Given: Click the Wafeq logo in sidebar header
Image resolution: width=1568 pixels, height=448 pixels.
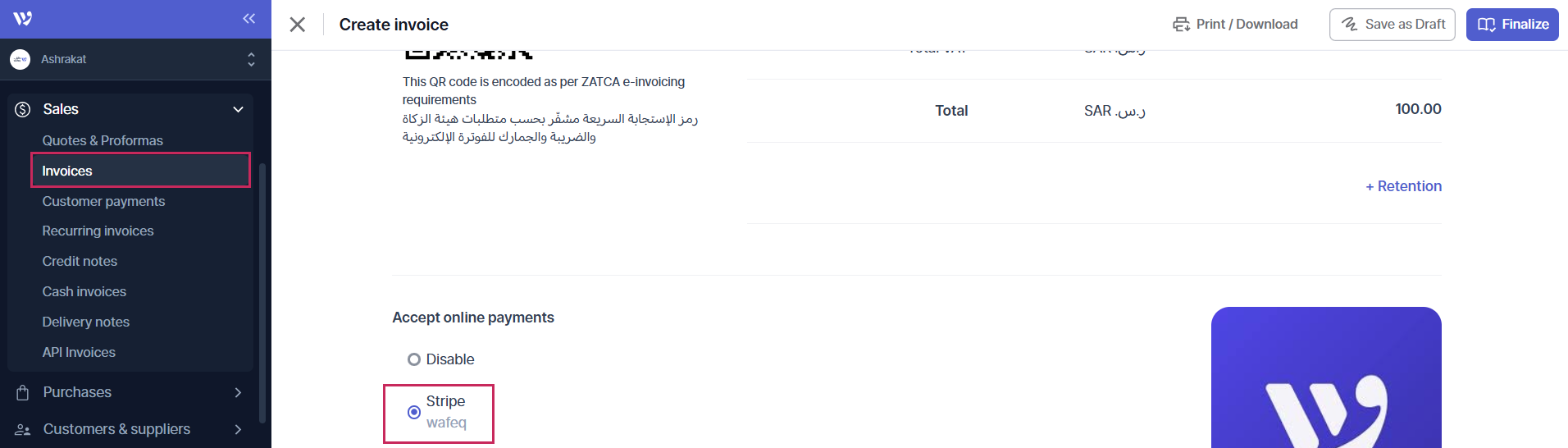Looking at the screenshot, I should (x=23, y=19).
